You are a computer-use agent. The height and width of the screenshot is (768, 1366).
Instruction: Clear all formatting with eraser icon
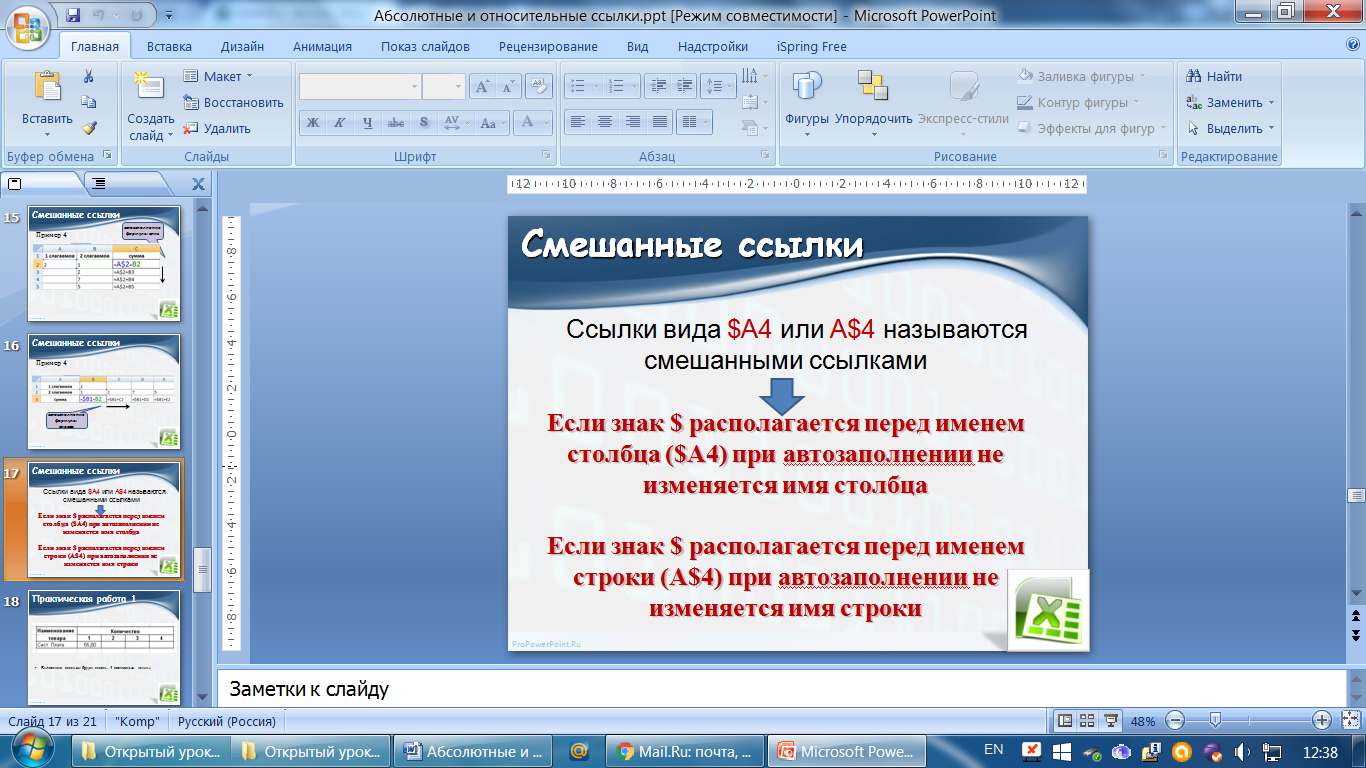[539, 87]
